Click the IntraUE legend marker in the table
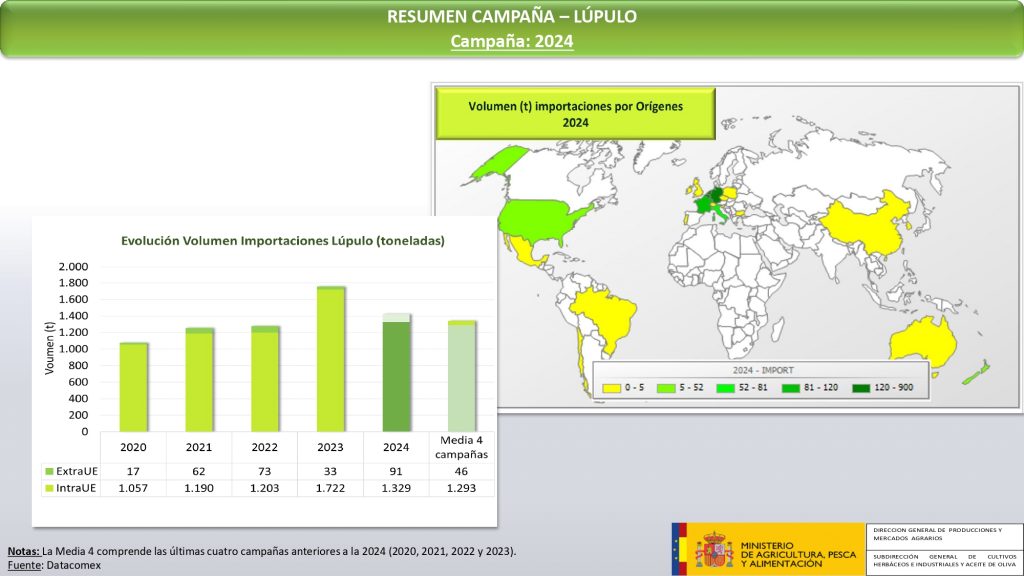Image resolution: width=1024 pixels, height=576 pixels. tap(51, 489)
